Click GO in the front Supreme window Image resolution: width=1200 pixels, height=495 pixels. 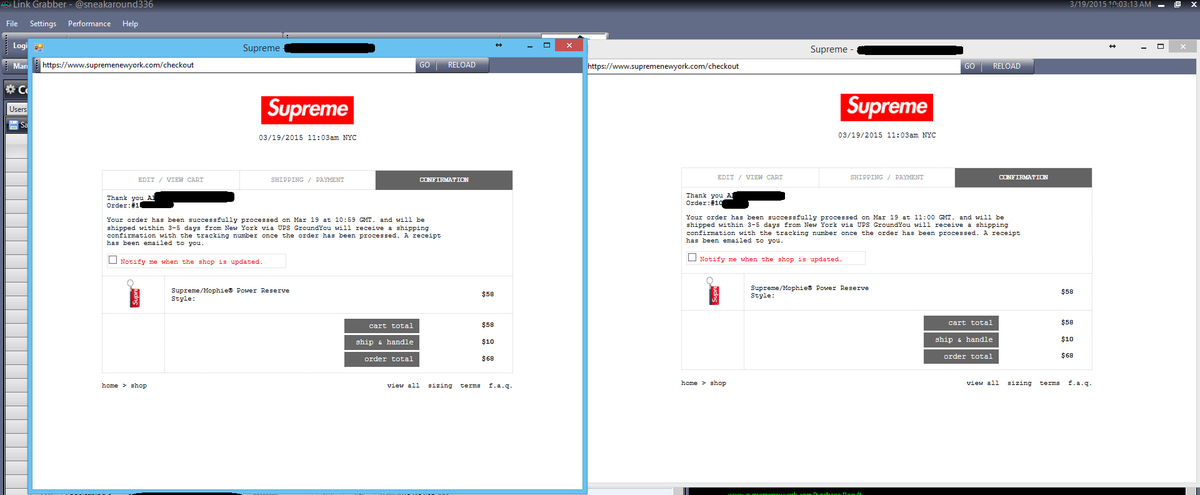pos(424,65)
